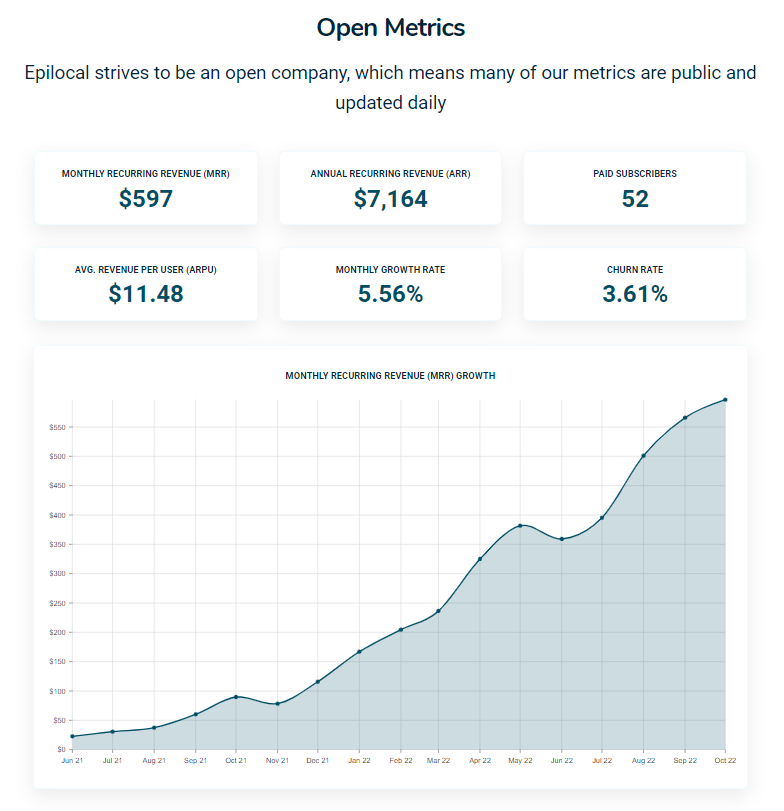Click the Jan 22 x-axis label
Viewport: 784px width, 811px height.
(x=359, y=760)
